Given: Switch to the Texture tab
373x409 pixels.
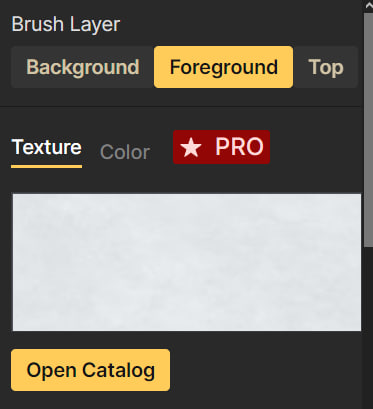Looking at the screenshot, I should [46, 148].
